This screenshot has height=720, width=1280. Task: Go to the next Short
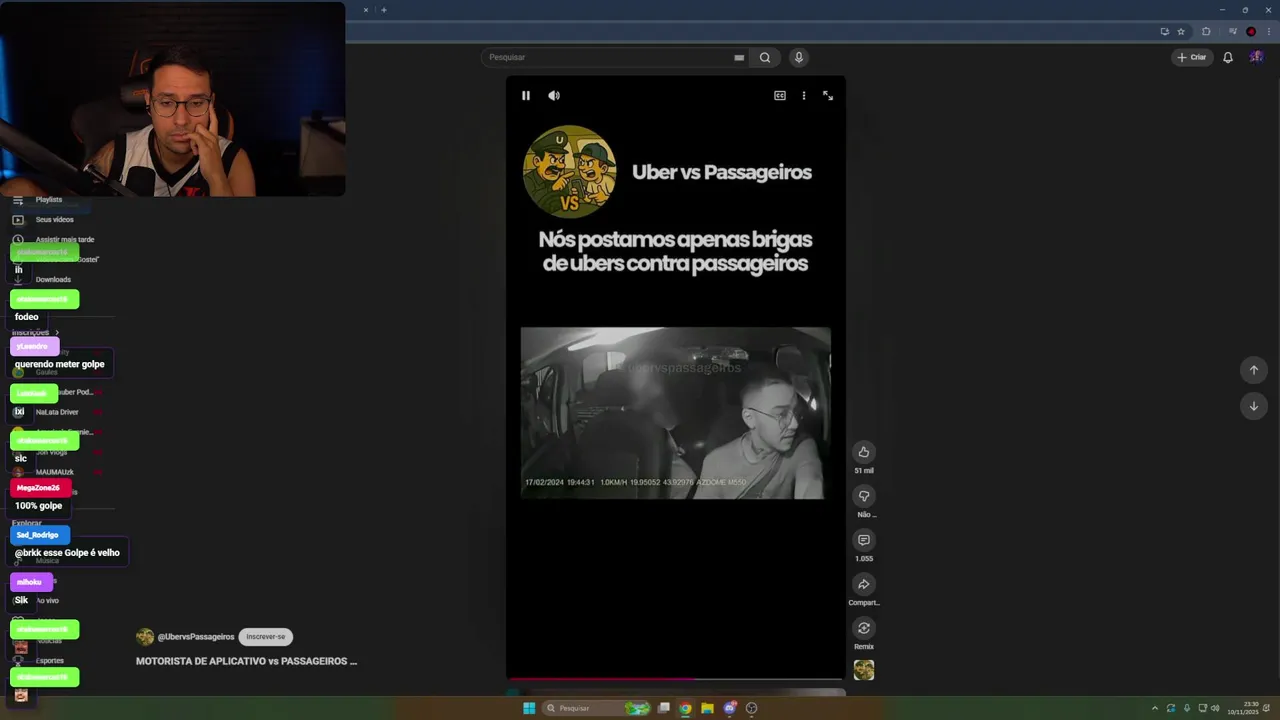[1254, 406]
